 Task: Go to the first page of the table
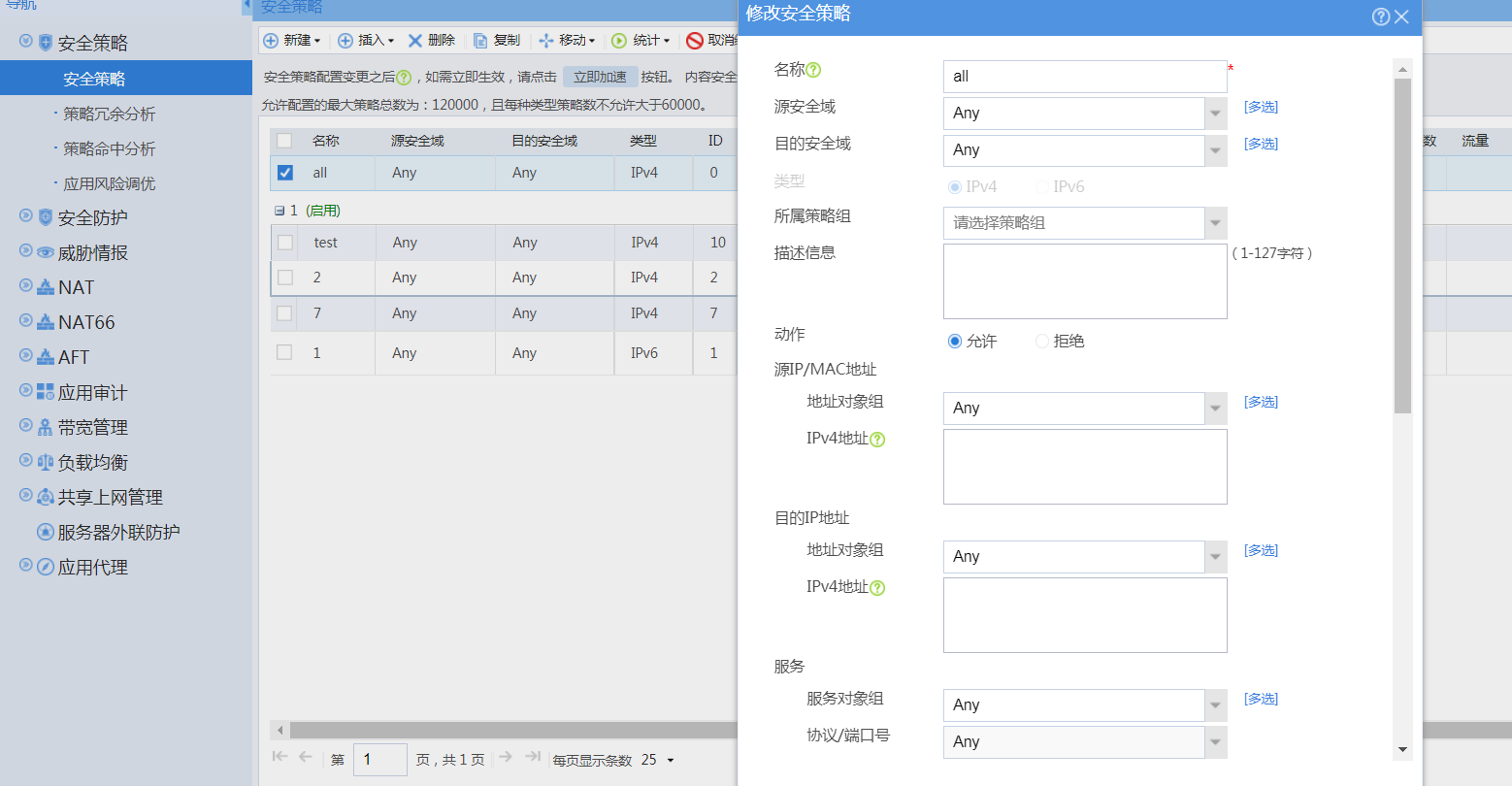click(x=280, y=758)
